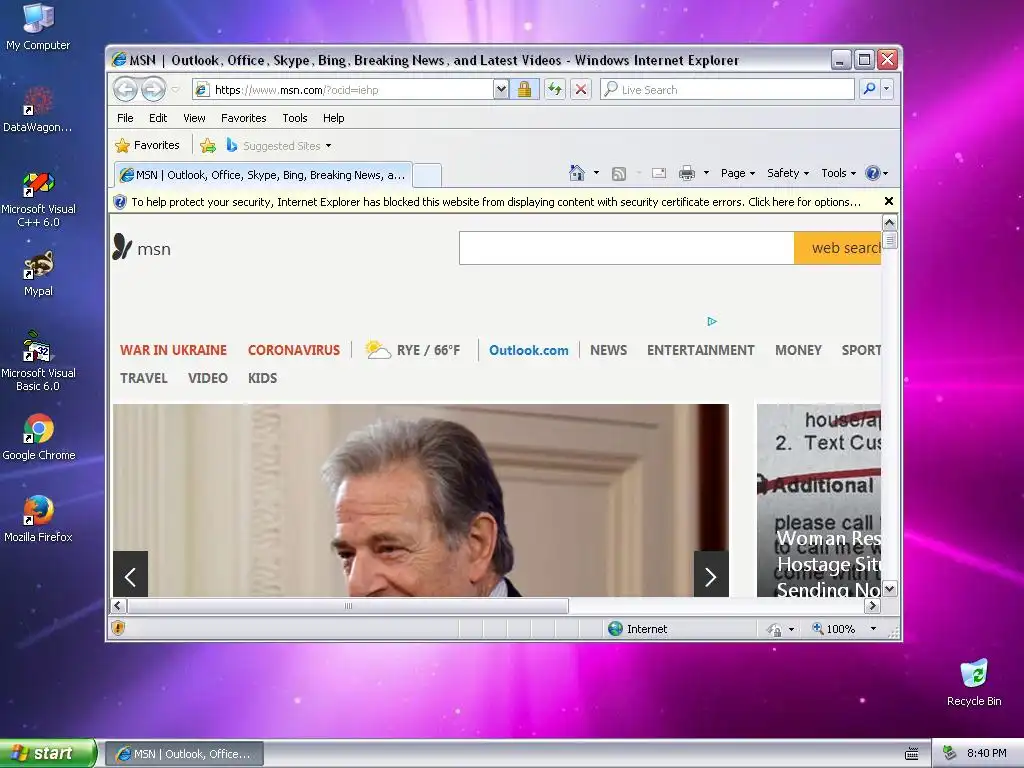Click the Internet zone globe icon
Screen dimensions: 1024x768
615,629
